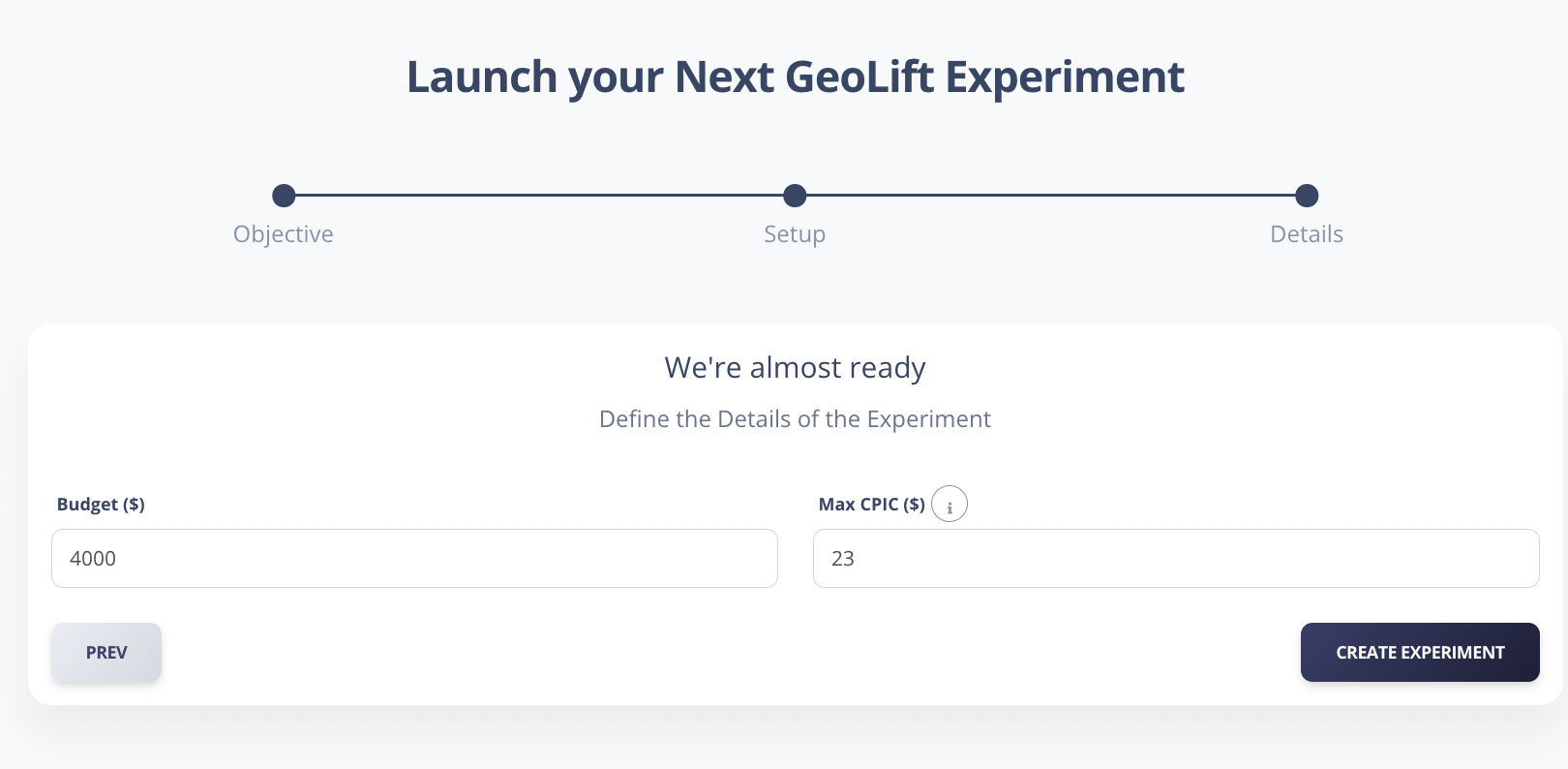
Task: Select the Objective step circle
Action: [284, 196]
